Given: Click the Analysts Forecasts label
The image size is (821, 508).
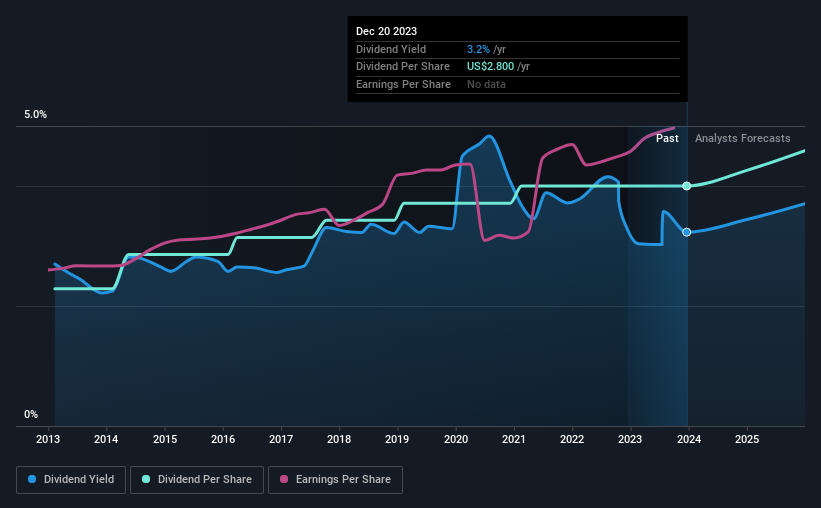Looking at the screenshot, I should 742,138.
